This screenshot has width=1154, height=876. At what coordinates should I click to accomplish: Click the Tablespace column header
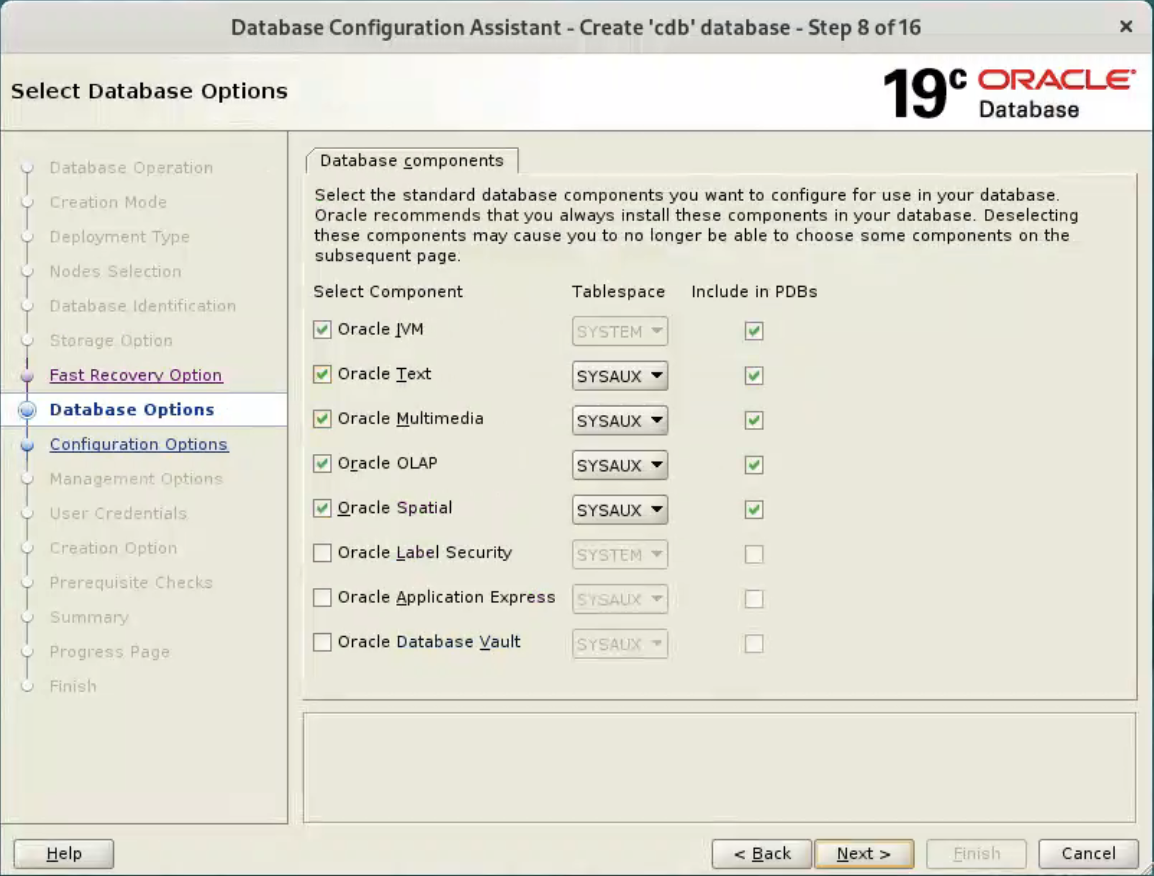pyautogui.click(x=618, y=292)
